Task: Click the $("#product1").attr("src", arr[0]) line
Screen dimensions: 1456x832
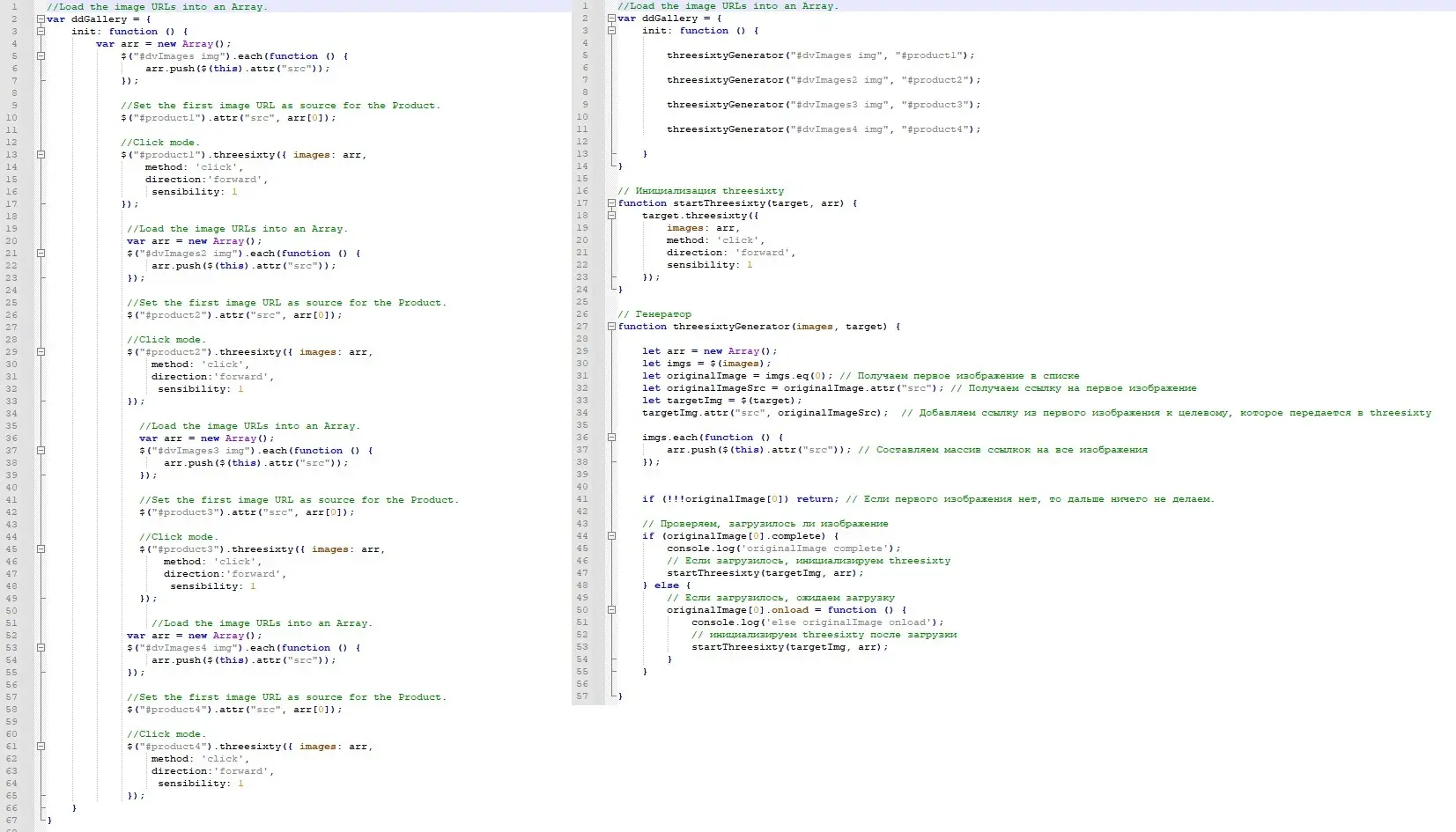Action: pyautogui.click(x=228, y=118)
